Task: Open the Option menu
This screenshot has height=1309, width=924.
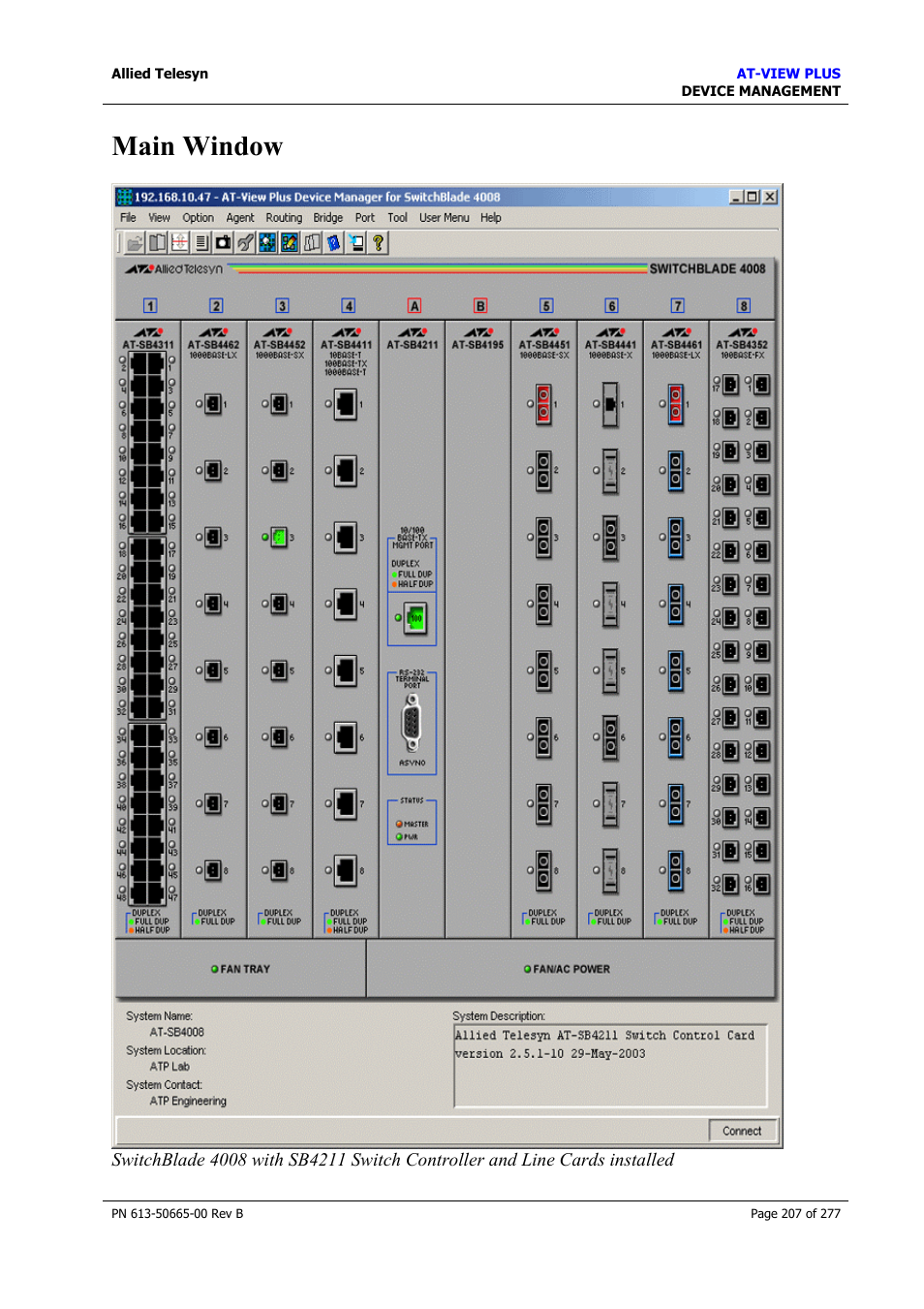Action: [198, 218]
